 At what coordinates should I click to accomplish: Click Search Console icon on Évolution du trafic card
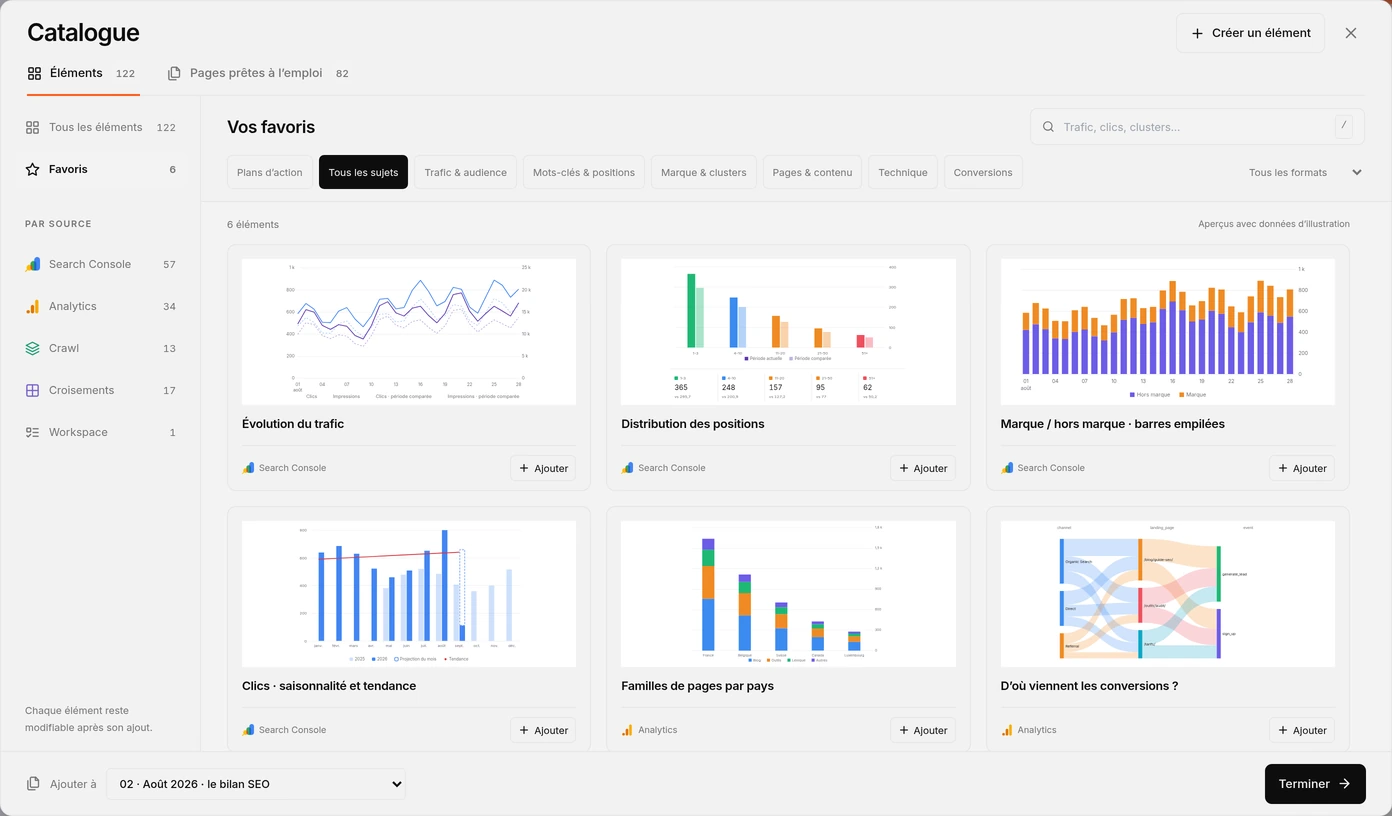[x=249, y=468]
